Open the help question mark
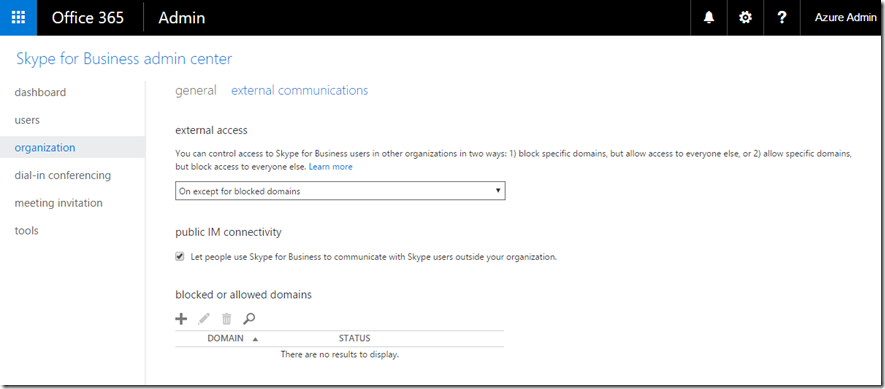Viewport: 885px width, 389px height. tap(782, 18)
